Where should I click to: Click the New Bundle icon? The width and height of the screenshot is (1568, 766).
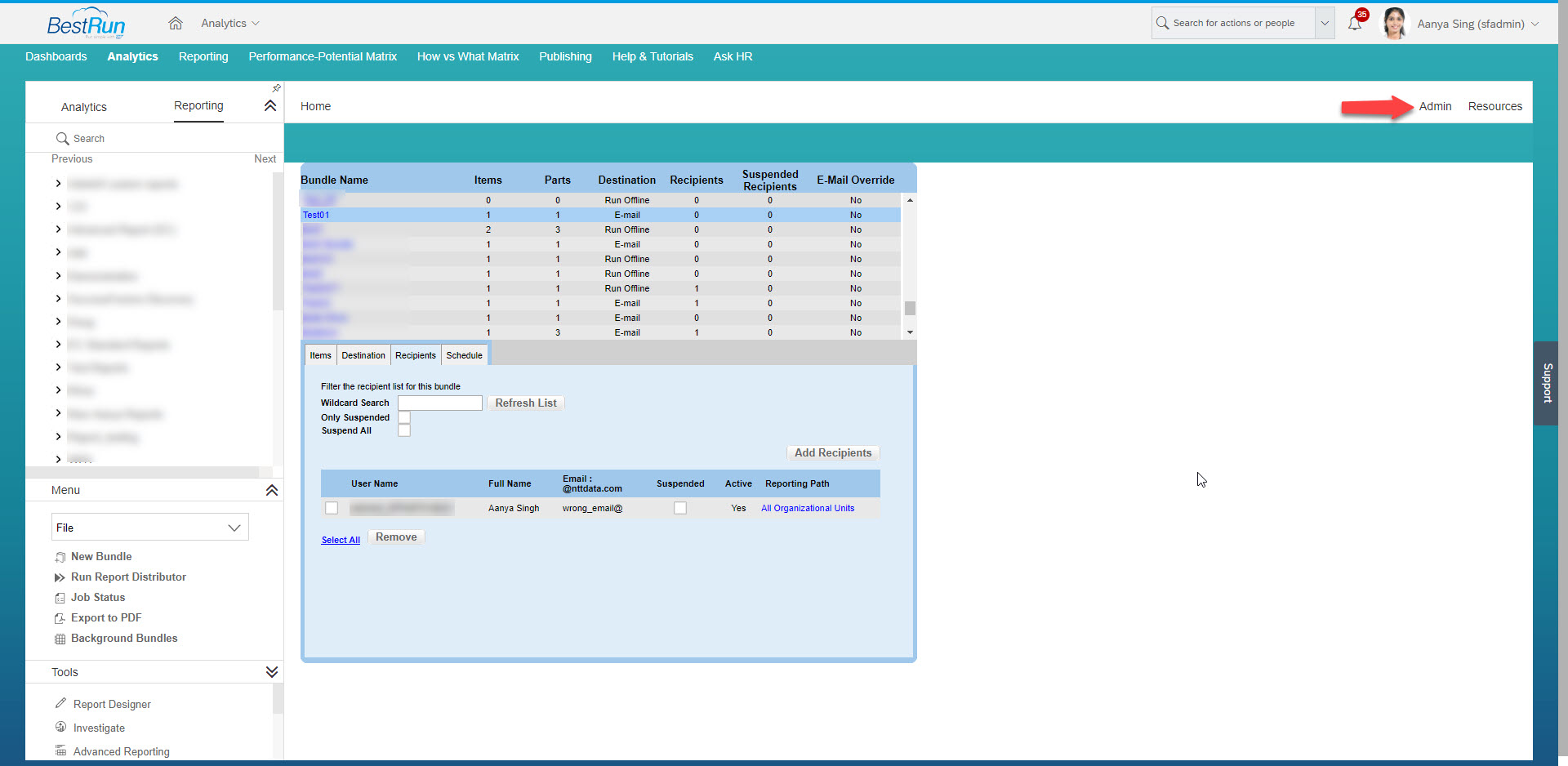pos(60,557)
